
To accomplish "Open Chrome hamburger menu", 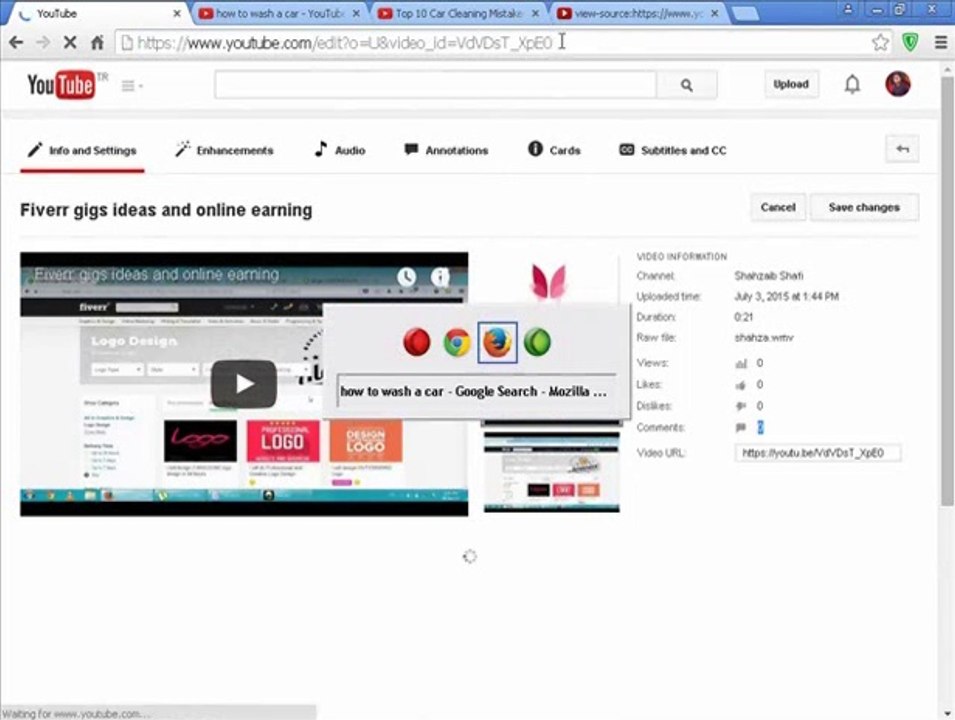I will coord(940,42).
